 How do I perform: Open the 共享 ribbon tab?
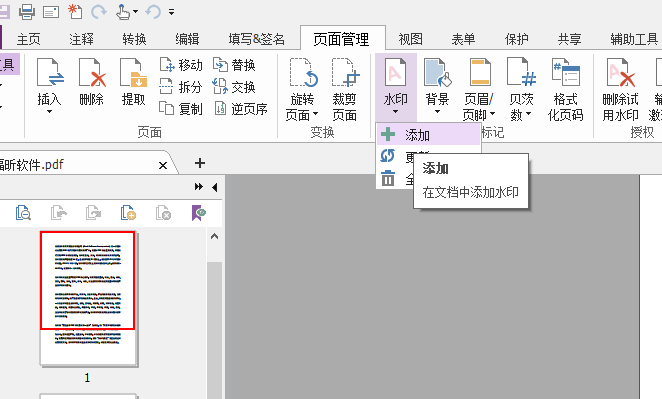570,39
